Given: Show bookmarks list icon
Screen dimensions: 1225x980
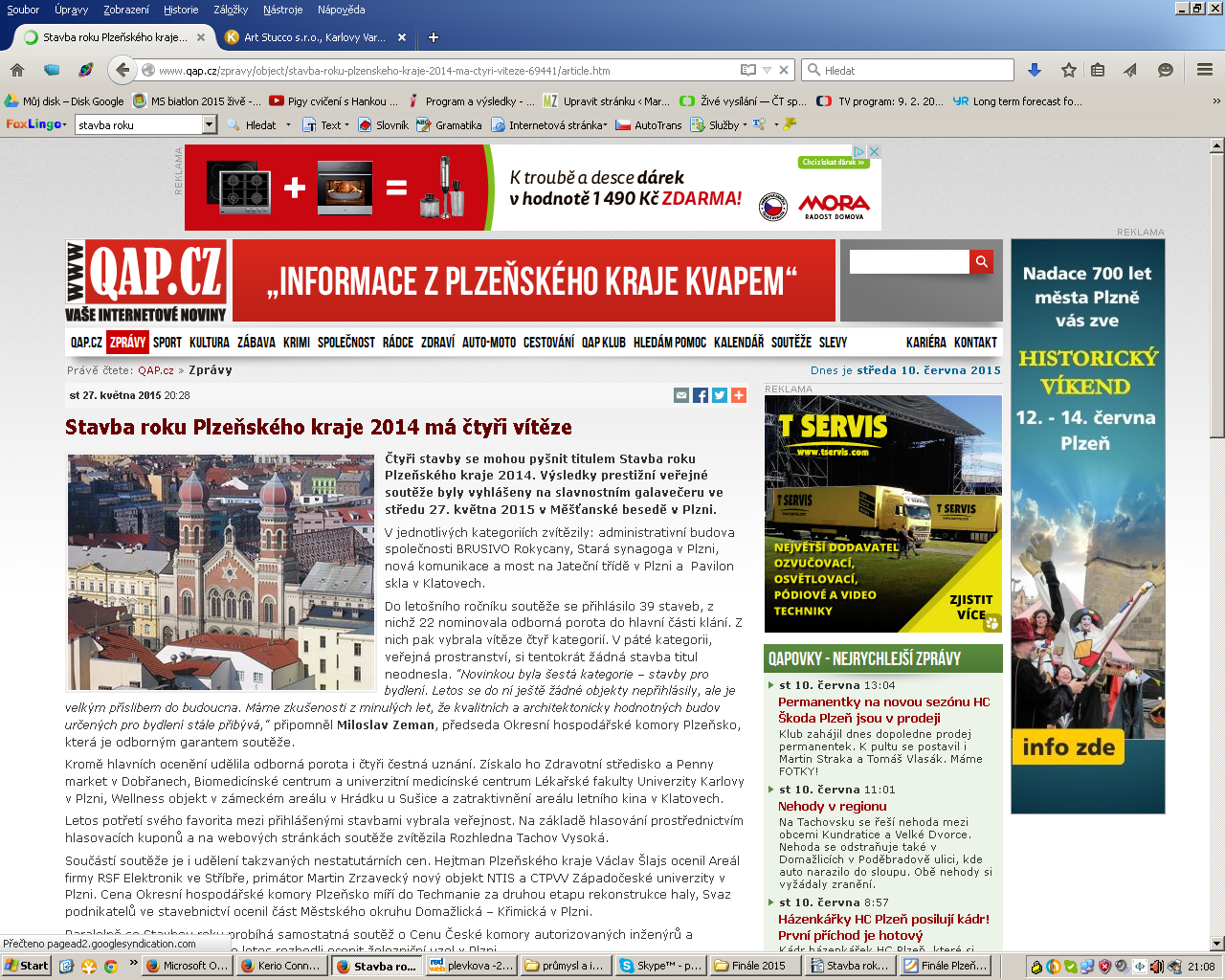Looking at the screenshot, I should (1098, 70).
